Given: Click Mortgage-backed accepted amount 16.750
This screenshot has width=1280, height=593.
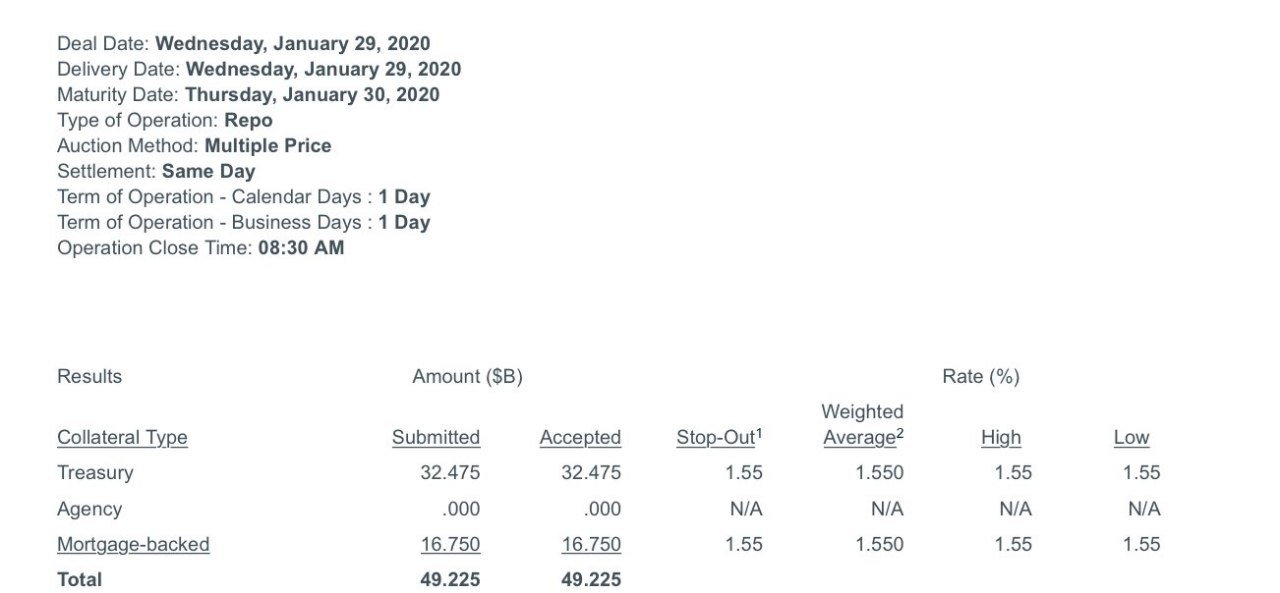Looking at the screenshot, I should [591, 544].
